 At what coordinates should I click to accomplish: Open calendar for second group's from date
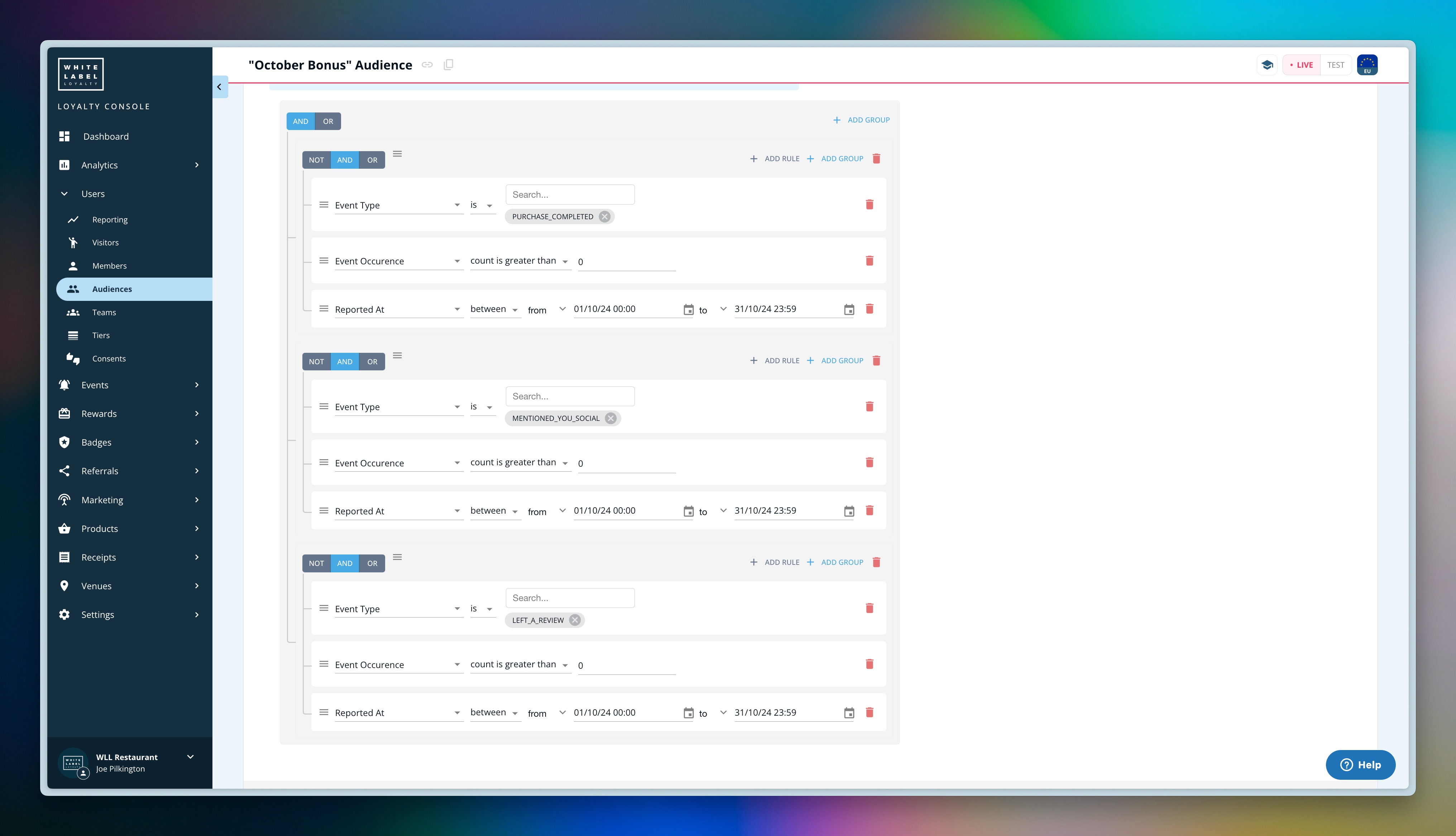pos(688,511)
